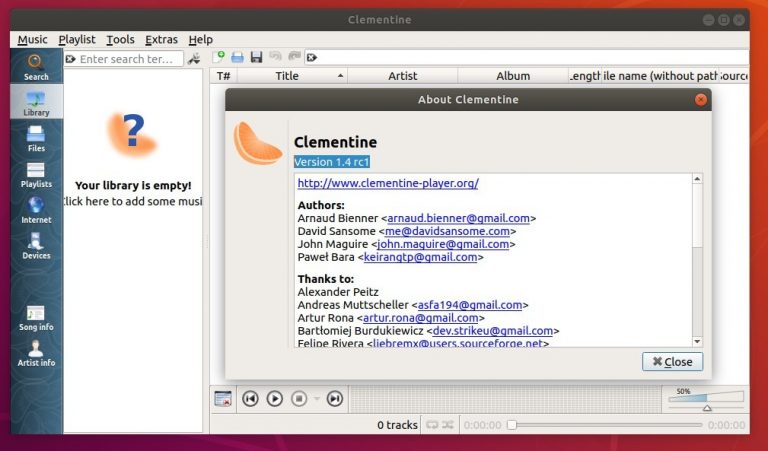The image size is (768, 451).
Task: Click the library search field
Action: pos(123,59)
